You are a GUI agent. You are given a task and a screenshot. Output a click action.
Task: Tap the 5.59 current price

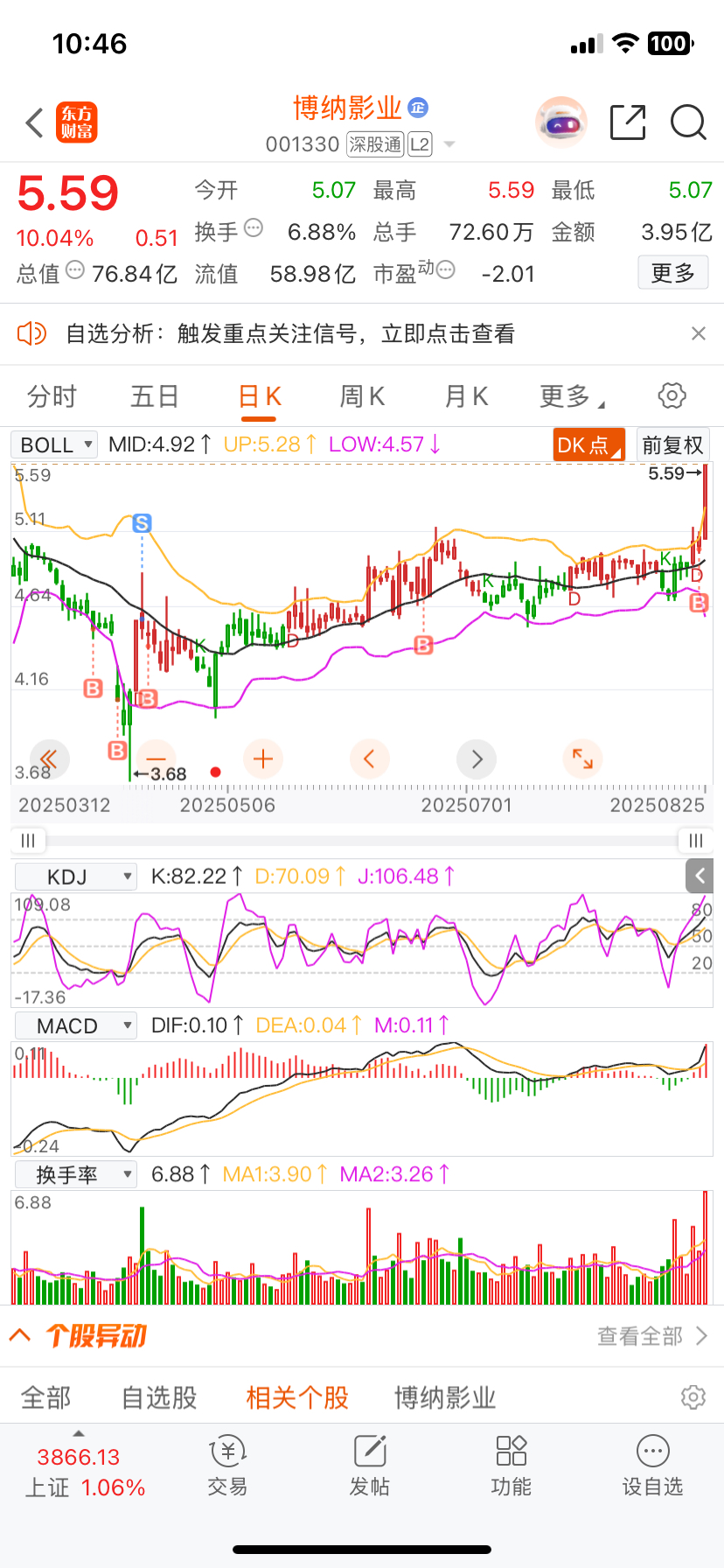click(68, 193)
